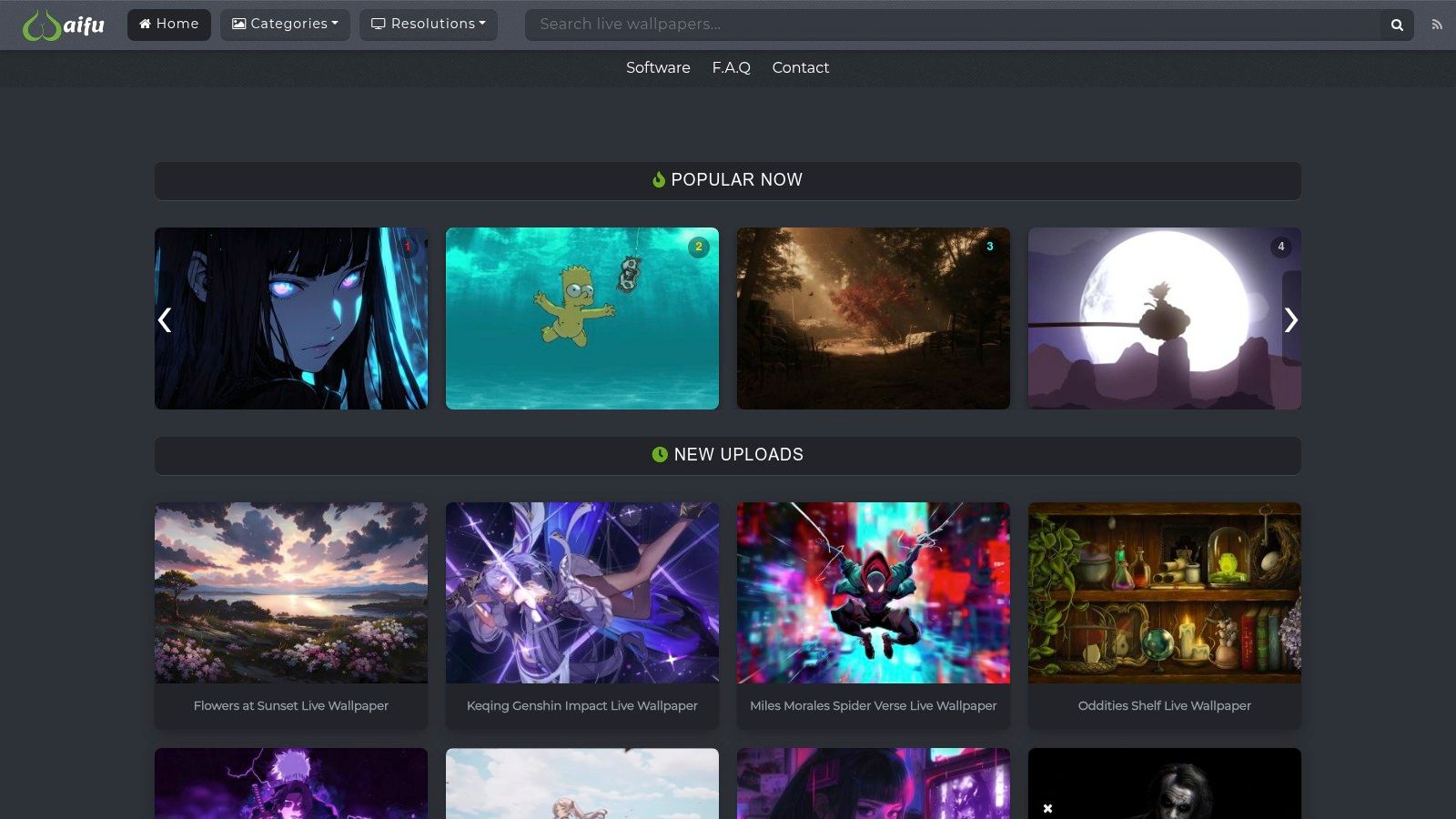Open the F.A.Q link
Image resolution: width=1456 pixels, height=819 pixels.
click(x=732, y=67)
